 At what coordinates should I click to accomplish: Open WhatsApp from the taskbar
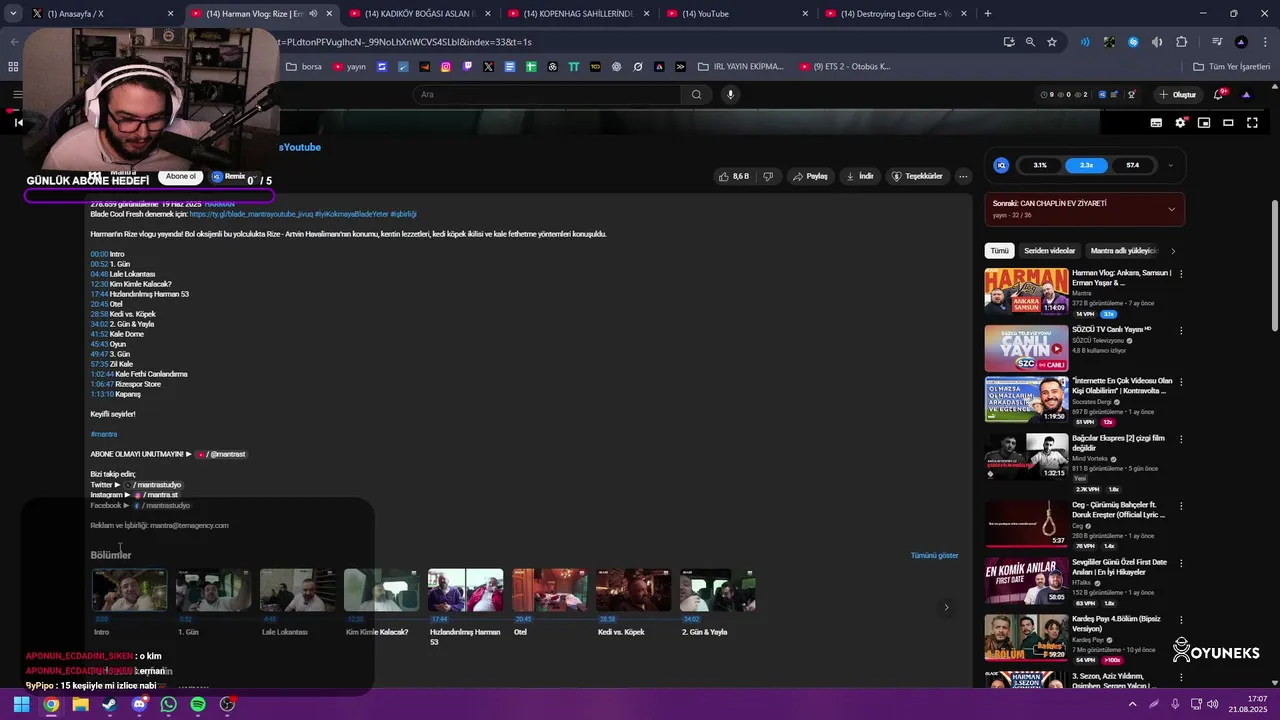click(168, 704)
